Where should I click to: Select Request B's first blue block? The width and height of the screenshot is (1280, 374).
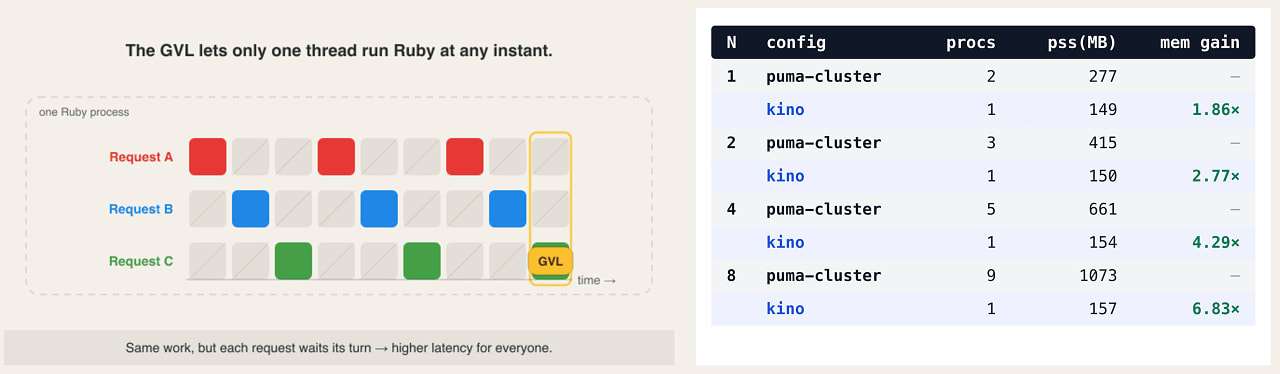pyautogui.click(x=251, y=209)
